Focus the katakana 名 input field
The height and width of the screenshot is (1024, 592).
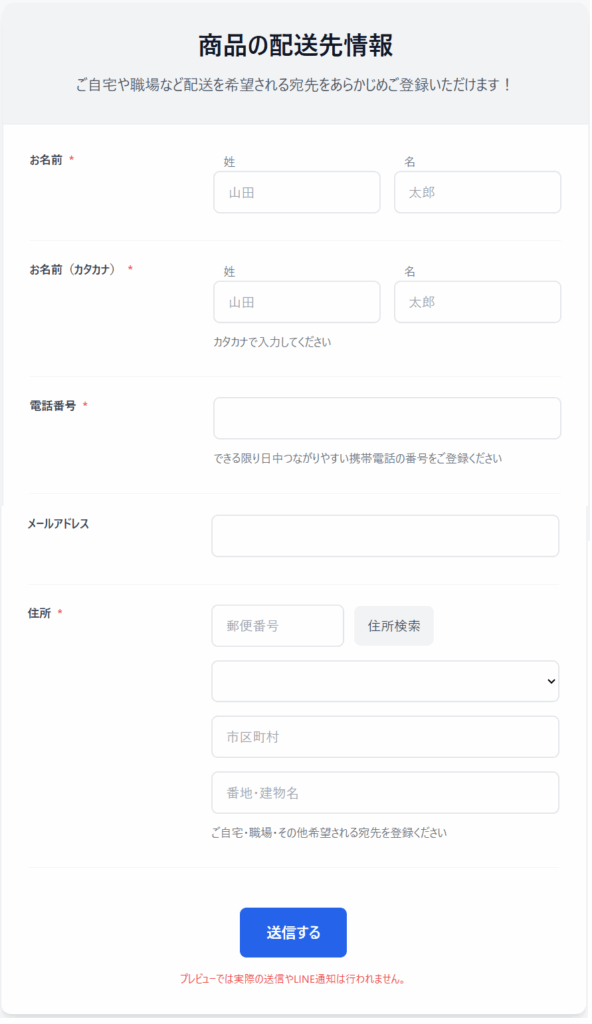coord(477,302)
